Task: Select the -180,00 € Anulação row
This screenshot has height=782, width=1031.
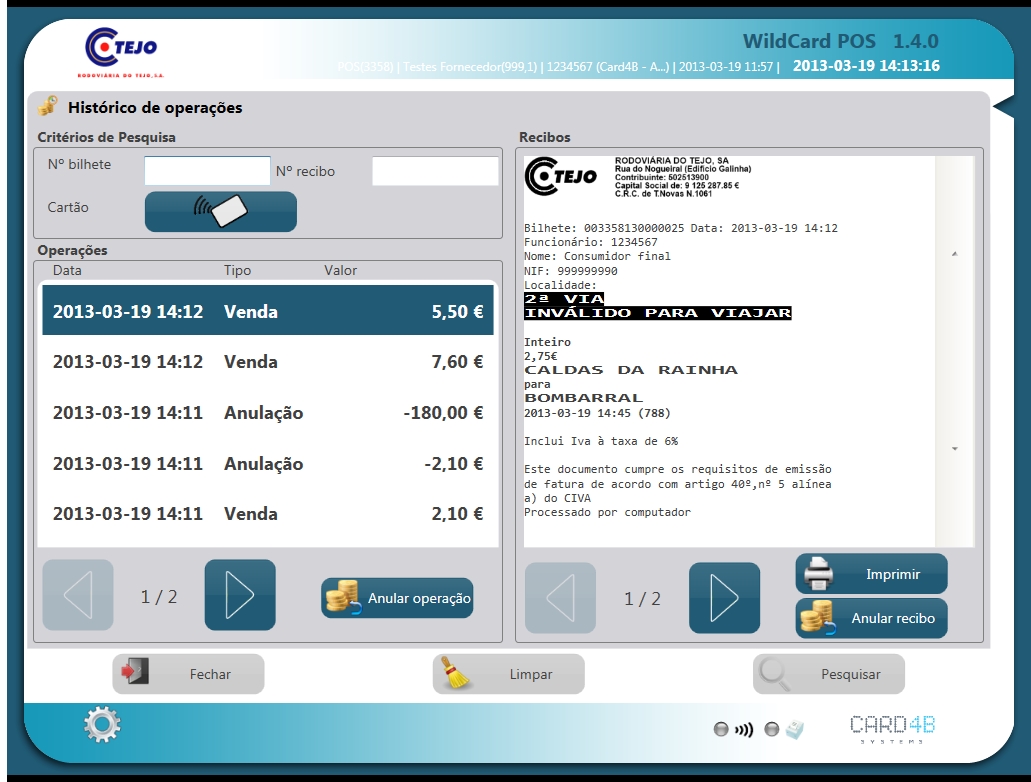Action: (267, 413)
